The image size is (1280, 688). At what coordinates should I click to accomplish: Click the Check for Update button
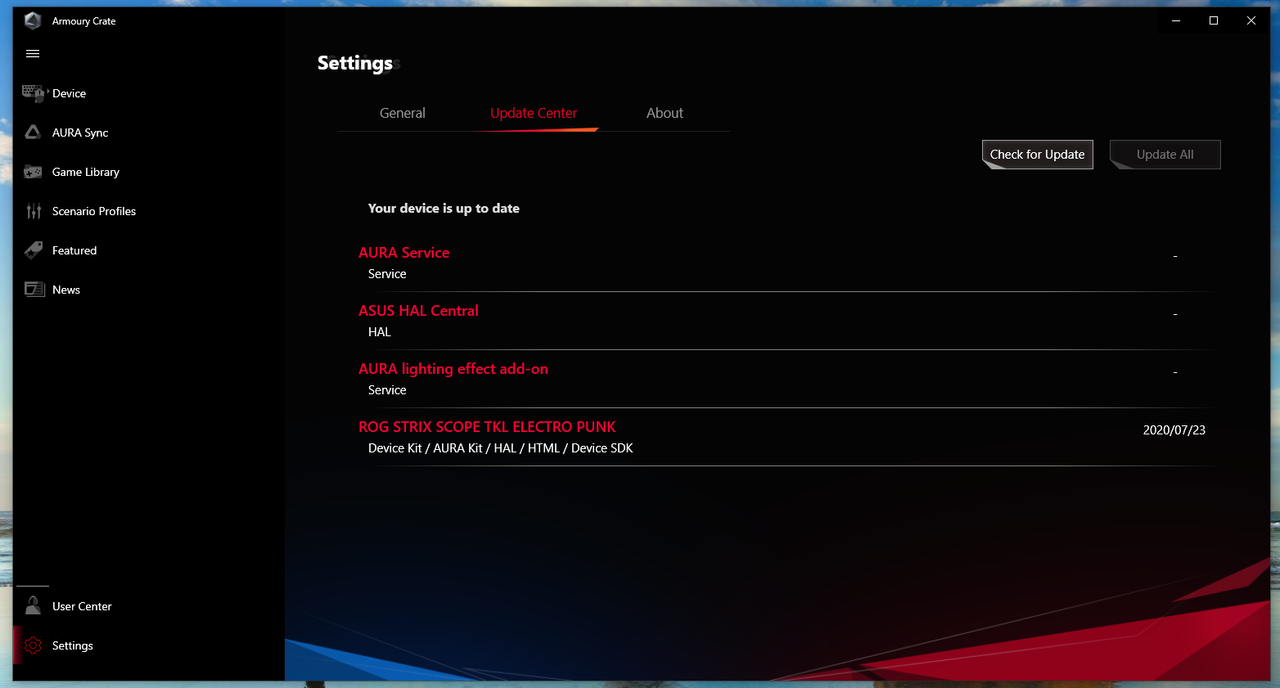[x=1037, y=154]
